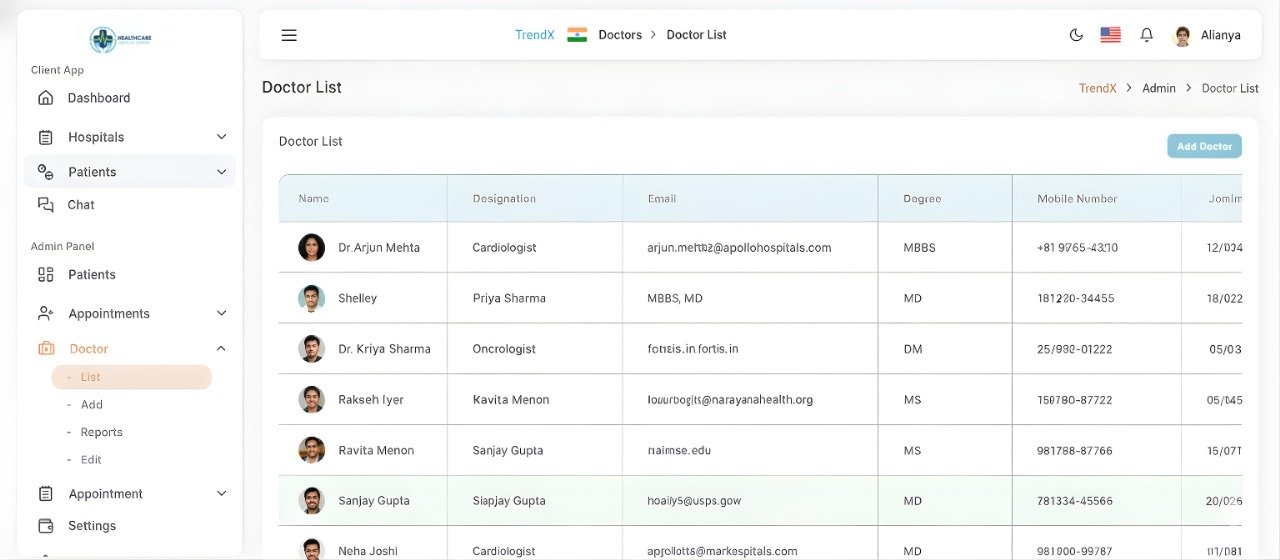Expand the Appointments dropdown chevron
The height and width of the screenshot is (560, 1280).
point(221,314)
